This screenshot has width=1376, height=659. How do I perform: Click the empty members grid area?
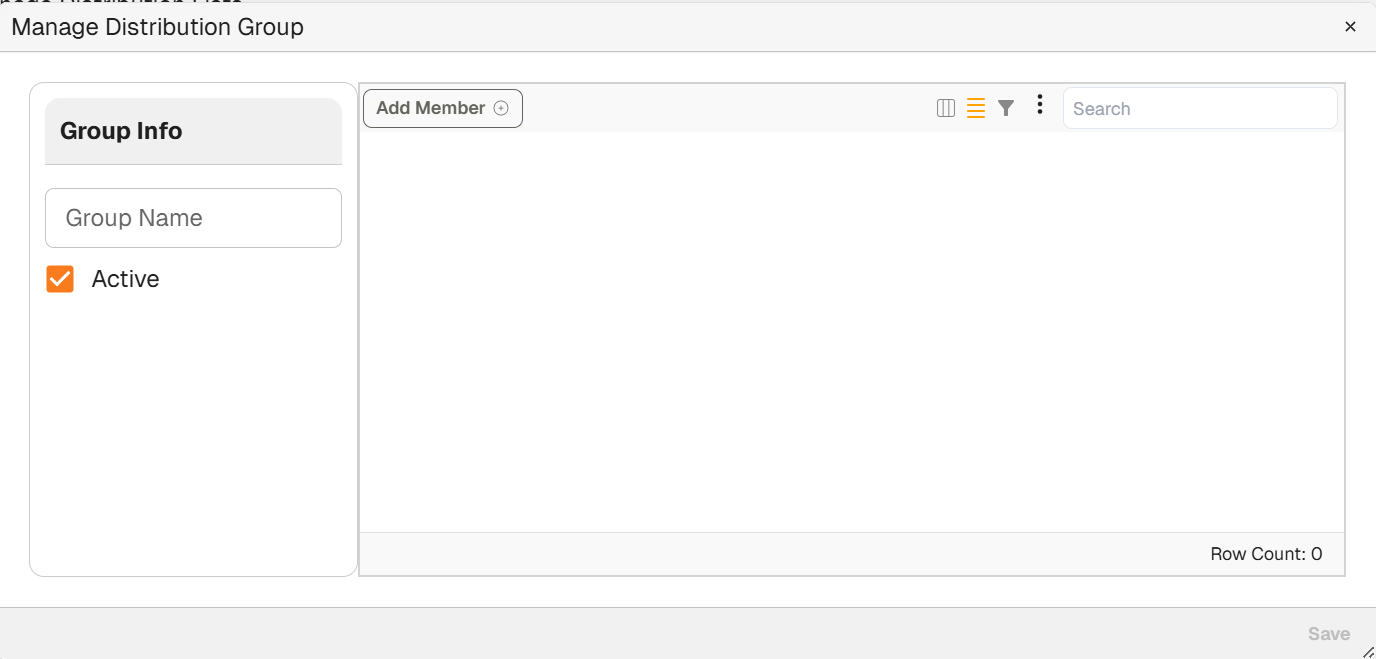point(850,330)
